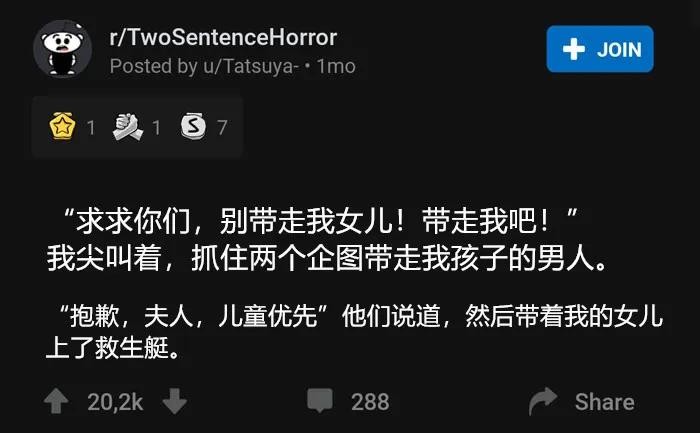Open the post via its first sentence text
Image resolution: width=700 pixels, height=433 pixels.
point(327,240)
